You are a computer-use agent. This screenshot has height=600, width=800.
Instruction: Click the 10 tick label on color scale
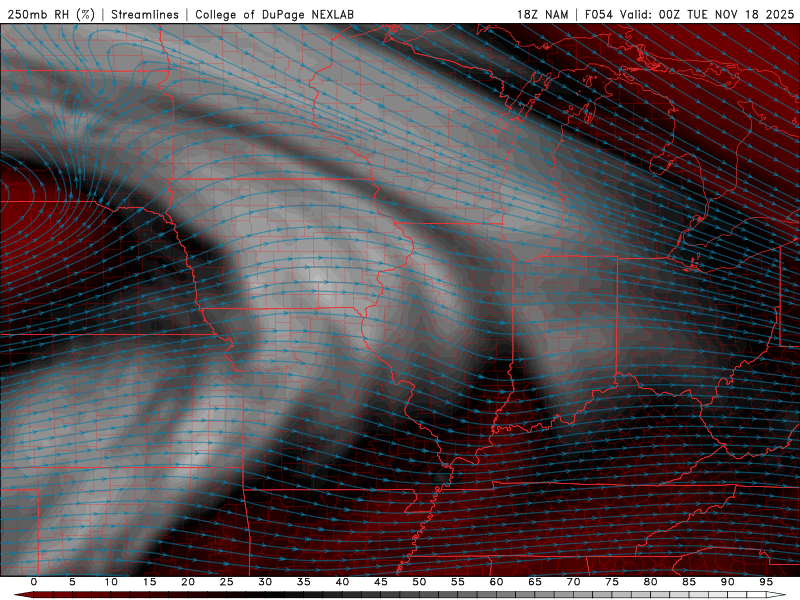[111, 582]
